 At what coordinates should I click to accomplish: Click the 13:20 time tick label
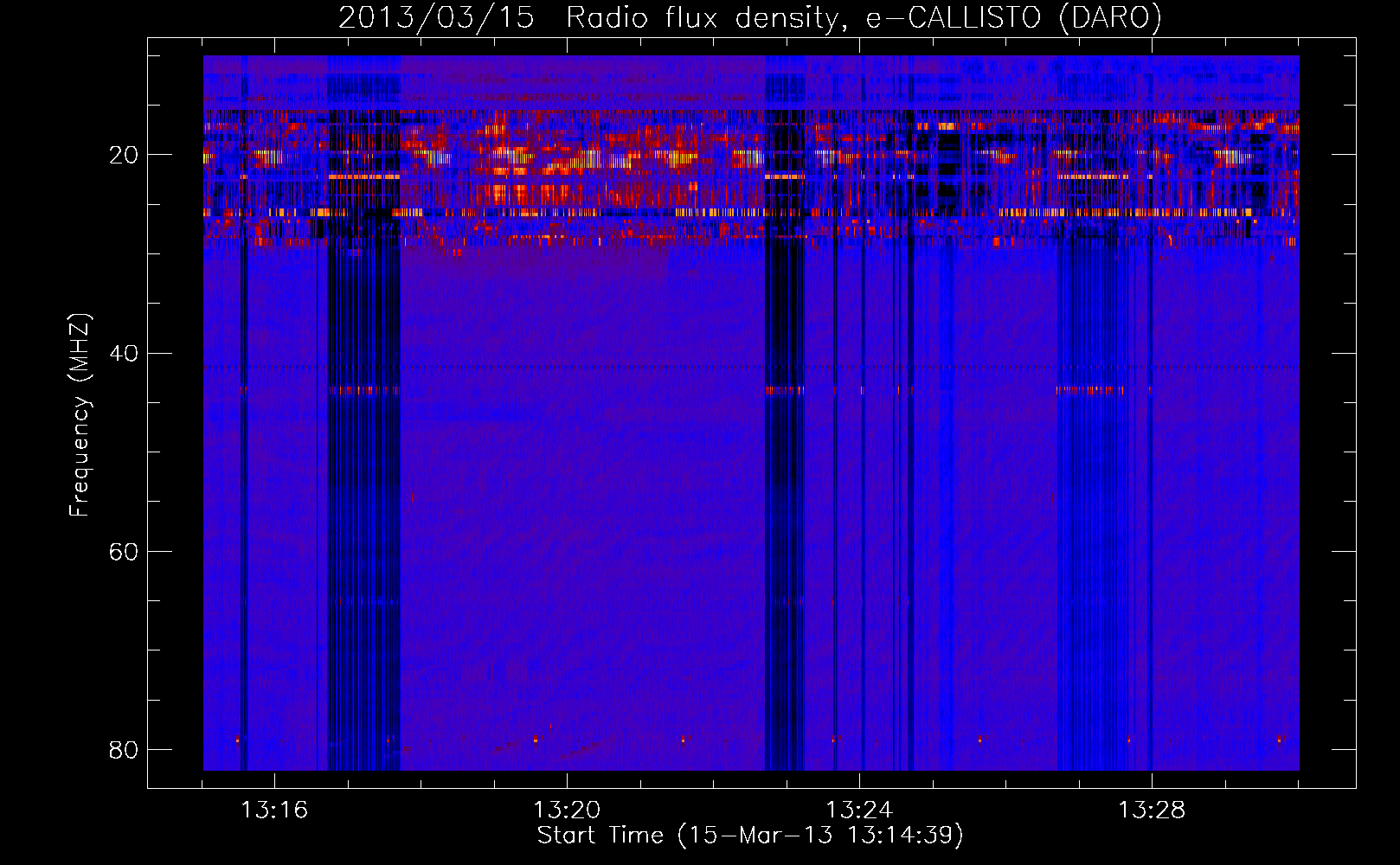click(x=567, y=811)
